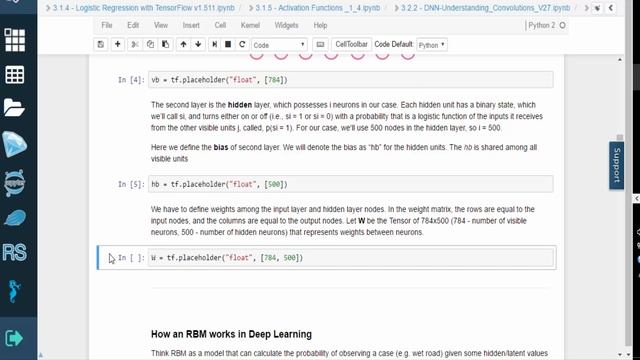Open the Insert menu

tap(191, 25)
